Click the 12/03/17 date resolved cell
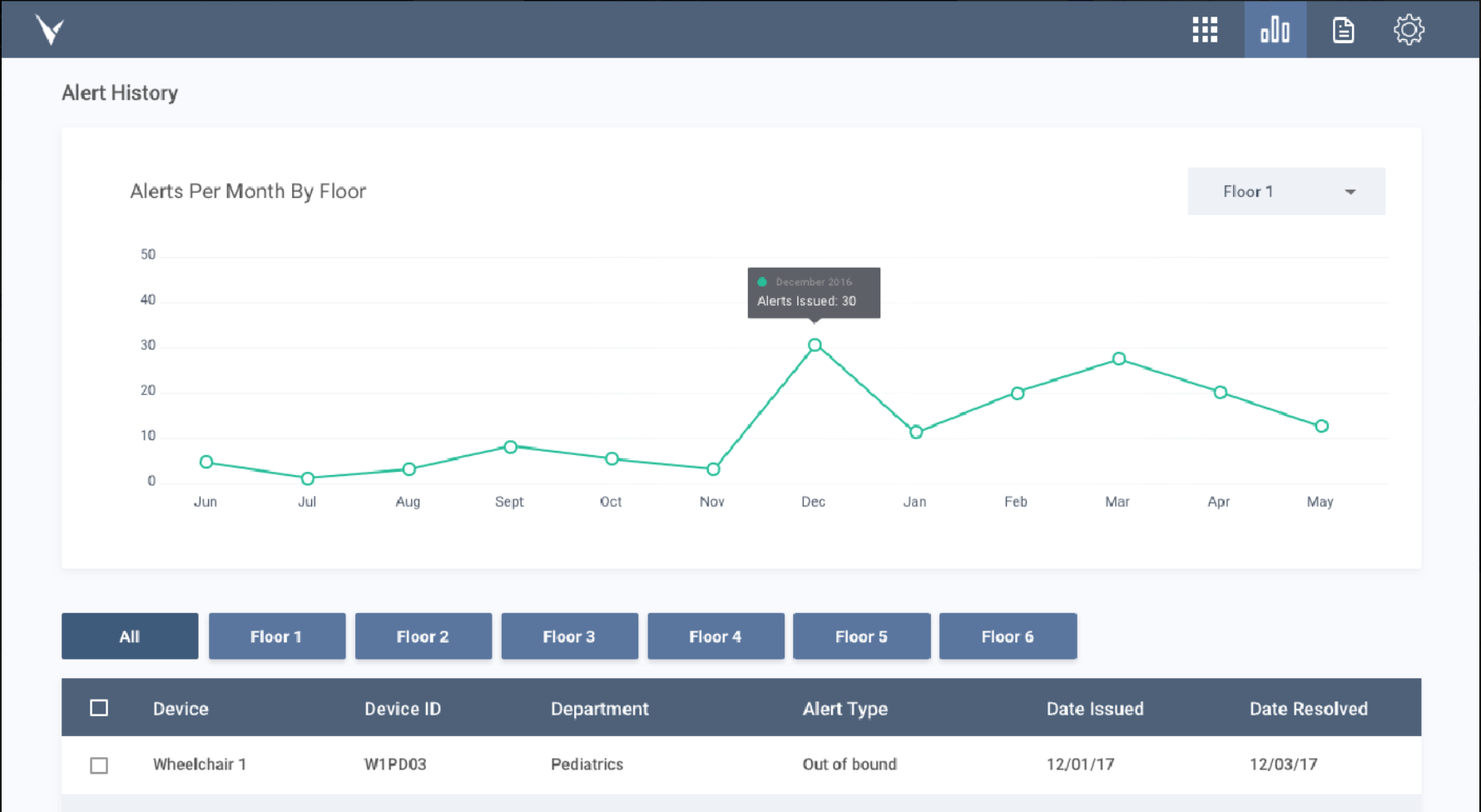The image size is (1481, 812). (x=1283, y=764)
